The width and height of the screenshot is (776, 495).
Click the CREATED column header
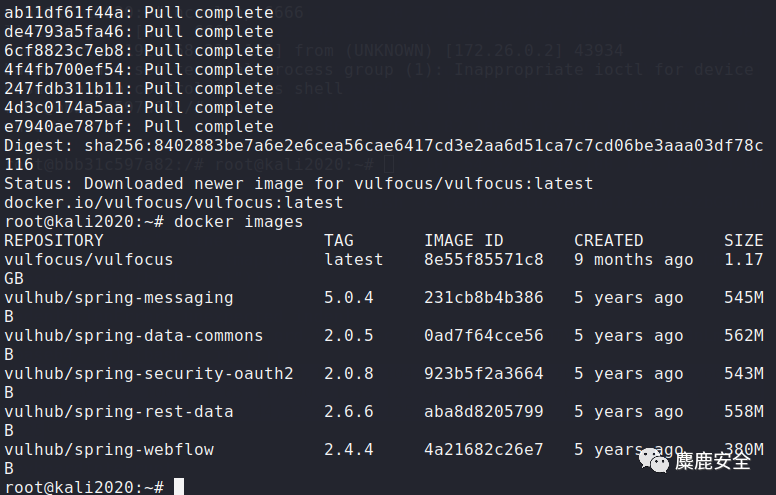click(x=609, y=241)
